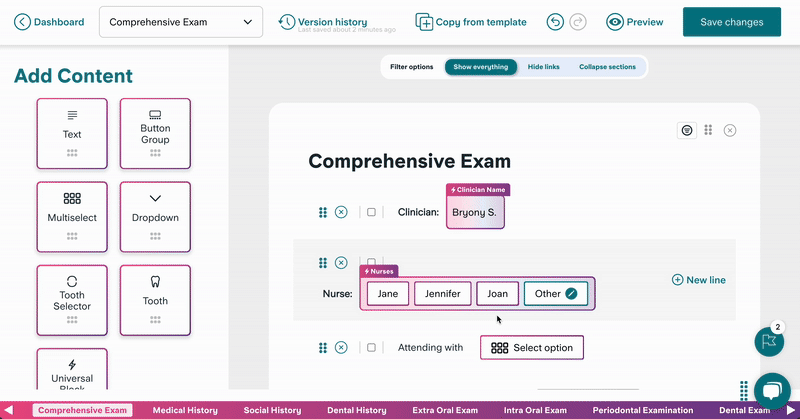Add a Dropdown content block

155,217
